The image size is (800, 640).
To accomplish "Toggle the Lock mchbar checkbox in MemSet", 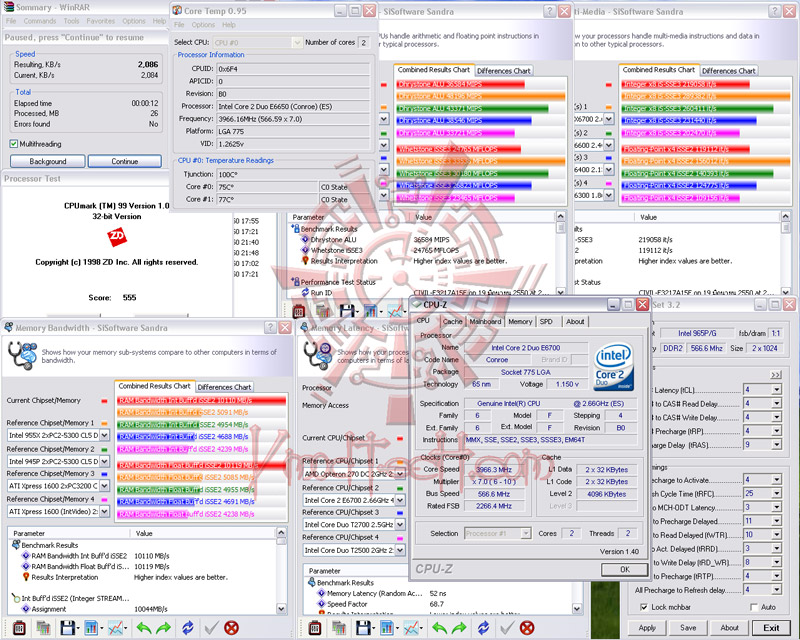I will 644,607.
